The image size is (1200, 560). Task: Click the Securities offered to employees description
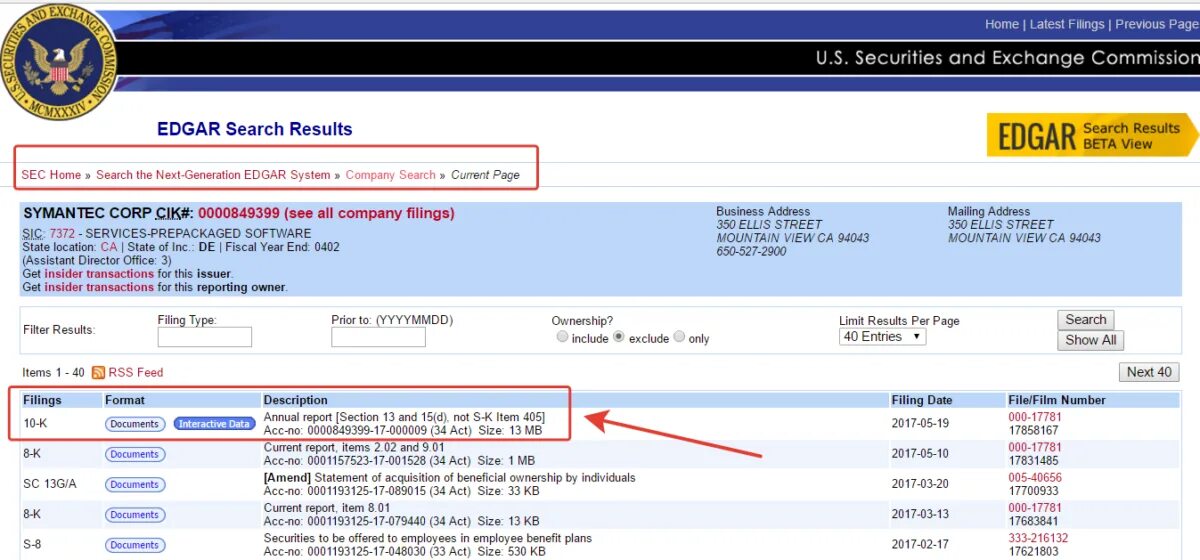428,538
